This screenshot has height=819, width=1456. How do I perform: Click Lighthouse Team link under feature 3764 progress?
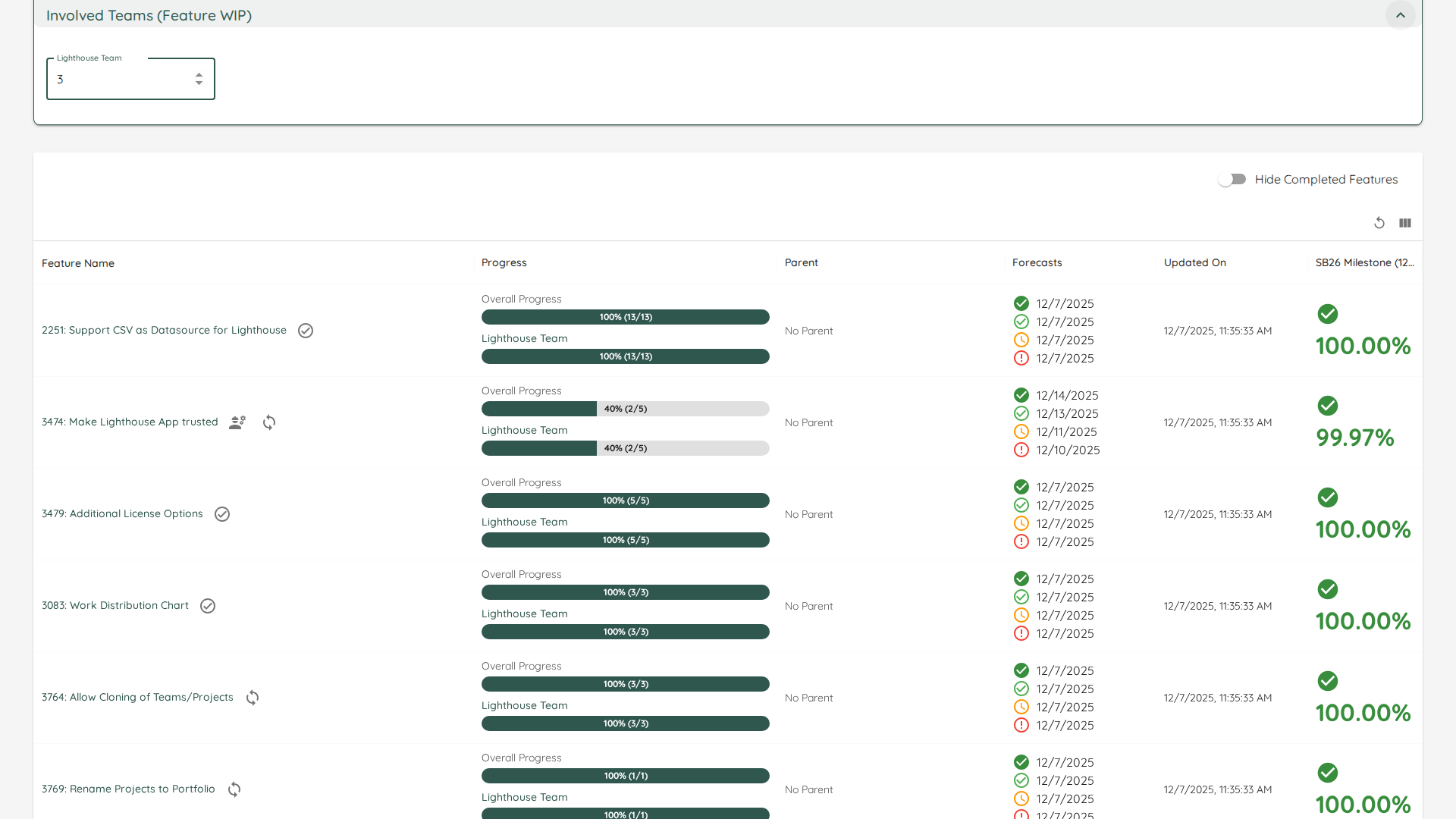(x=524, y=705)
